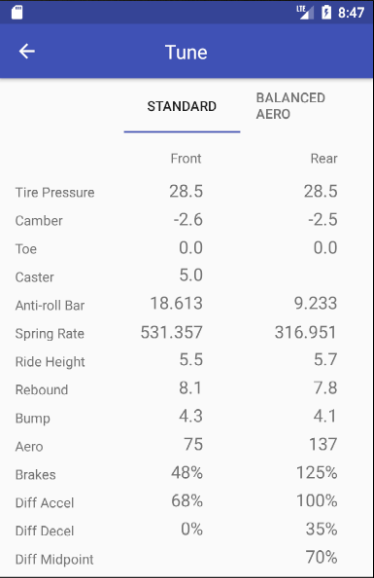Image resolution: width=374 pixels, height=578 pixels.
Task: Tap rear Spring Rate value 316.951
Action: [306, 332]
